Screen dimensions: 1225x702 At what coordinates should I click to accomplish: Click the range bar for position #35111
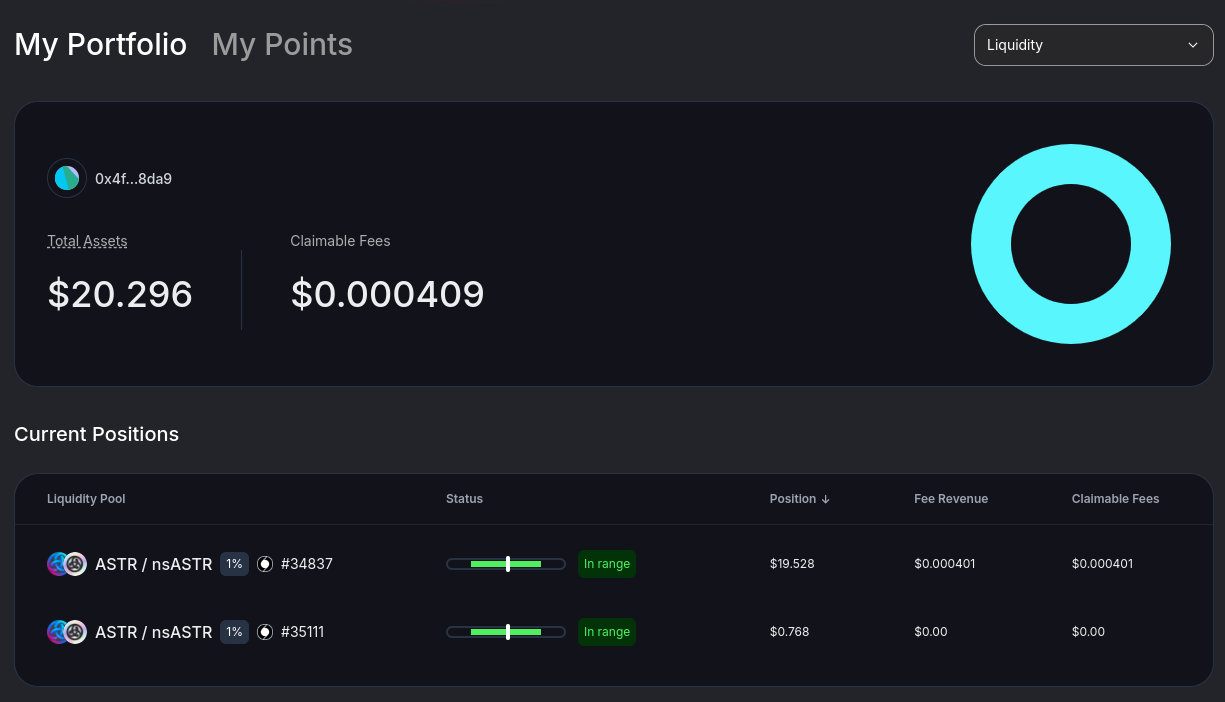click(x=506, y=632)
